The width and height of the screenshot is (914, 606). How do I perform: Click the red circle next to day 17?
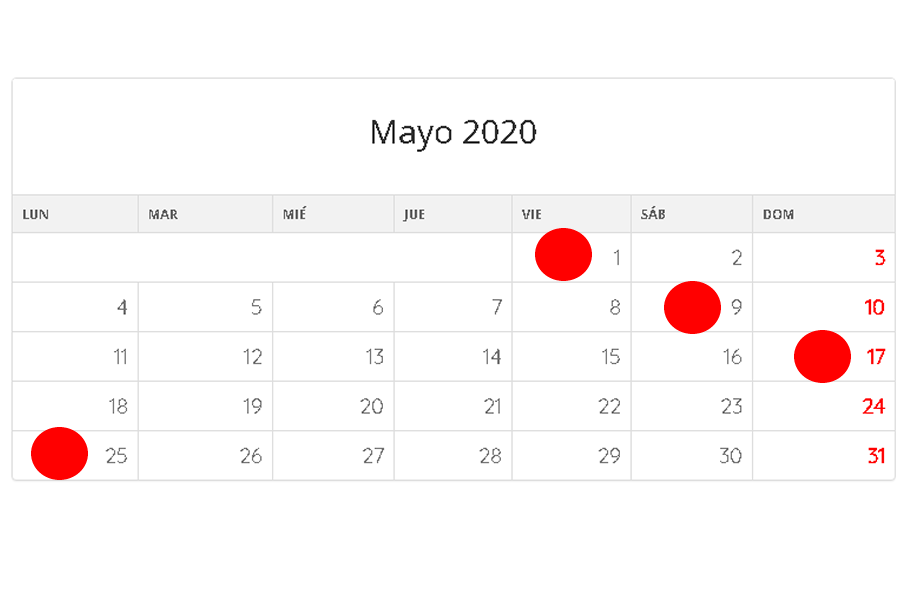(822, 356)
